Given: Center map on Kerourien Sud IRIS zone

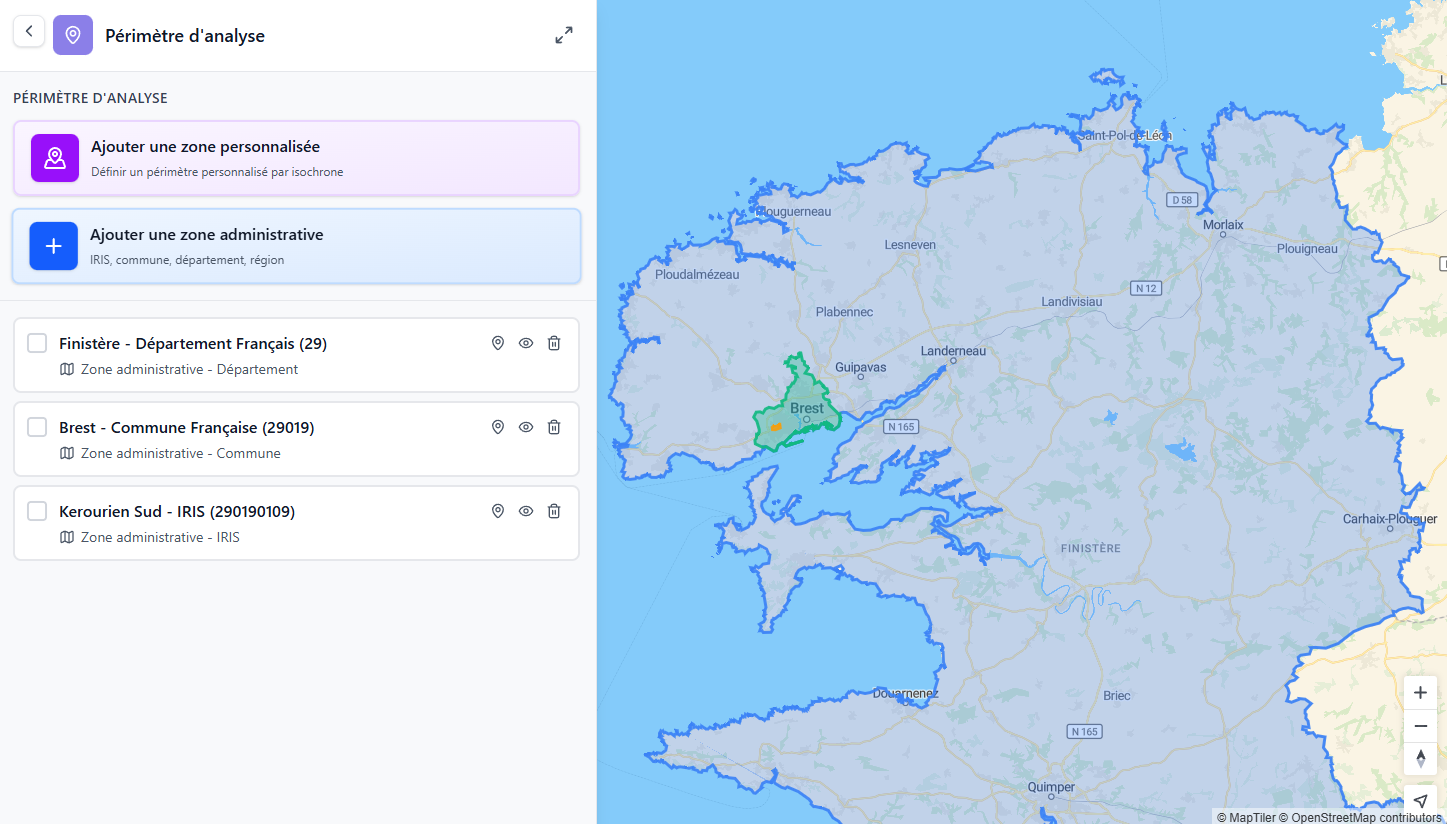Looking at the screenshot, I should point(497,510).
